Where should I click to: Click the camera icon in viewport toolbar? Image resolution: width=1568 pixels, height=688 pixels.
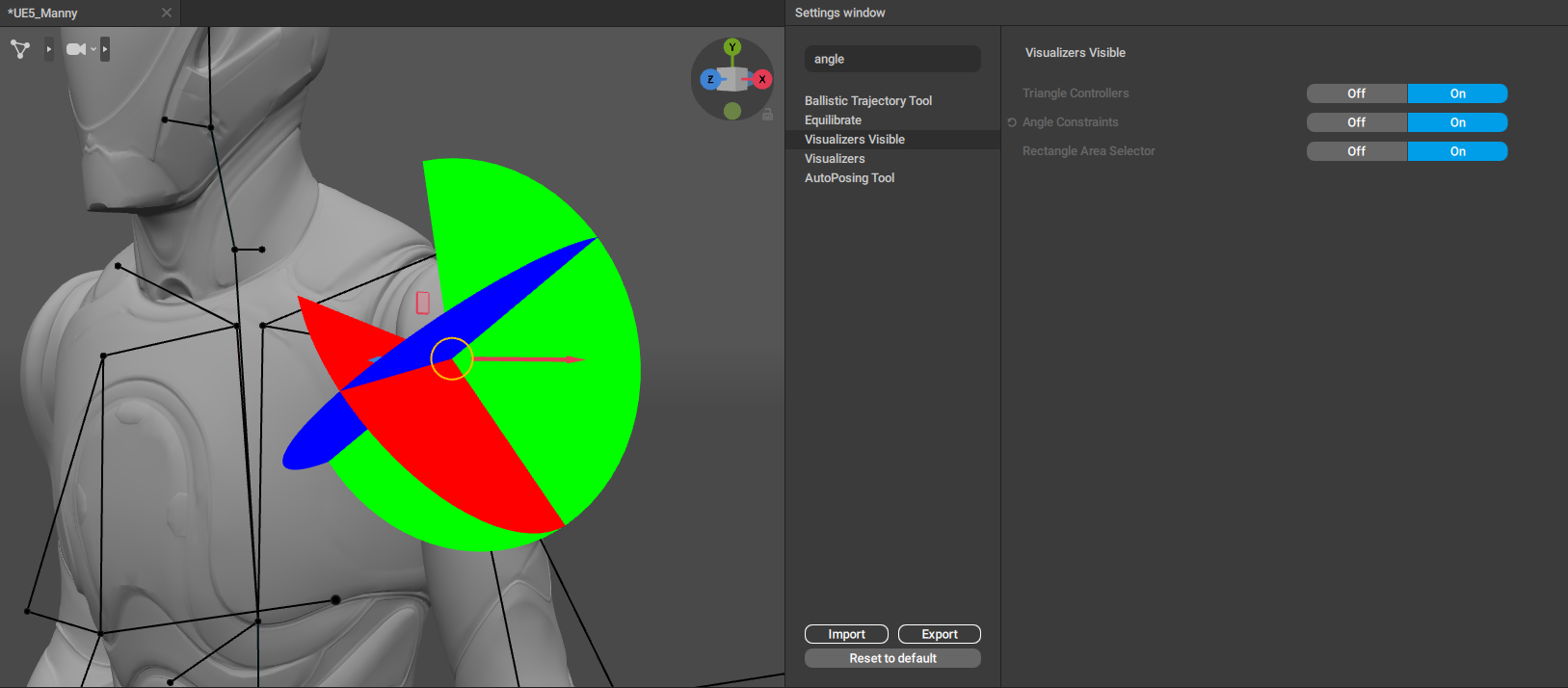75,49
